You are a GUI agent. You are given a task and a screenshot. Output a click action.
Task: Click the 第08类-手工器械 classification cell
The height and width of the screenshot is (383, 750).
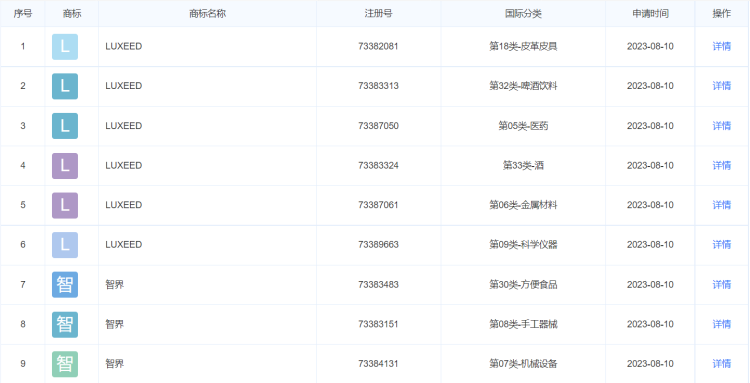point(523,324)
